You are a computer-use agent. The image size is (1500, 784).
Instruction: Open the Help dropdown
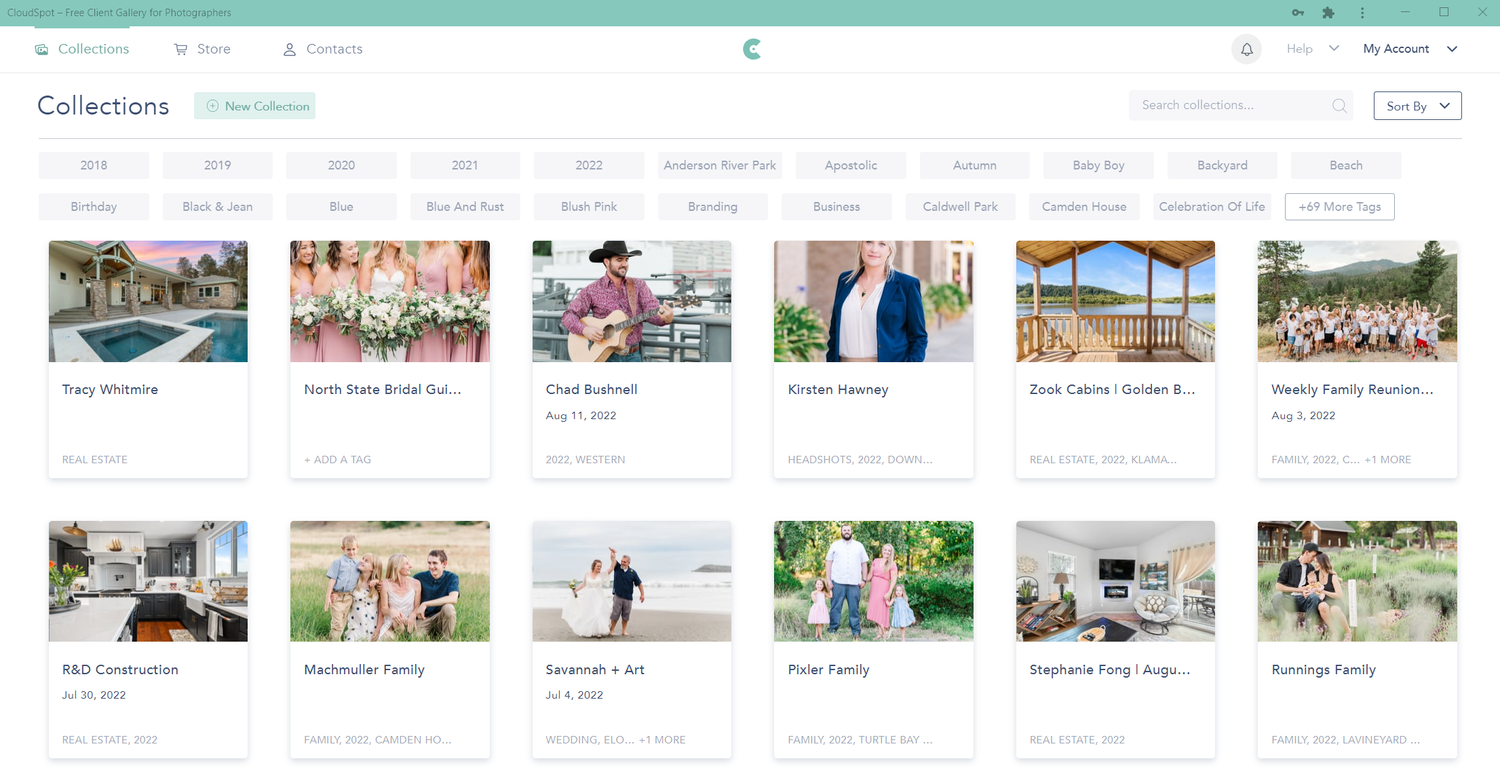(x=1310, y=48)
